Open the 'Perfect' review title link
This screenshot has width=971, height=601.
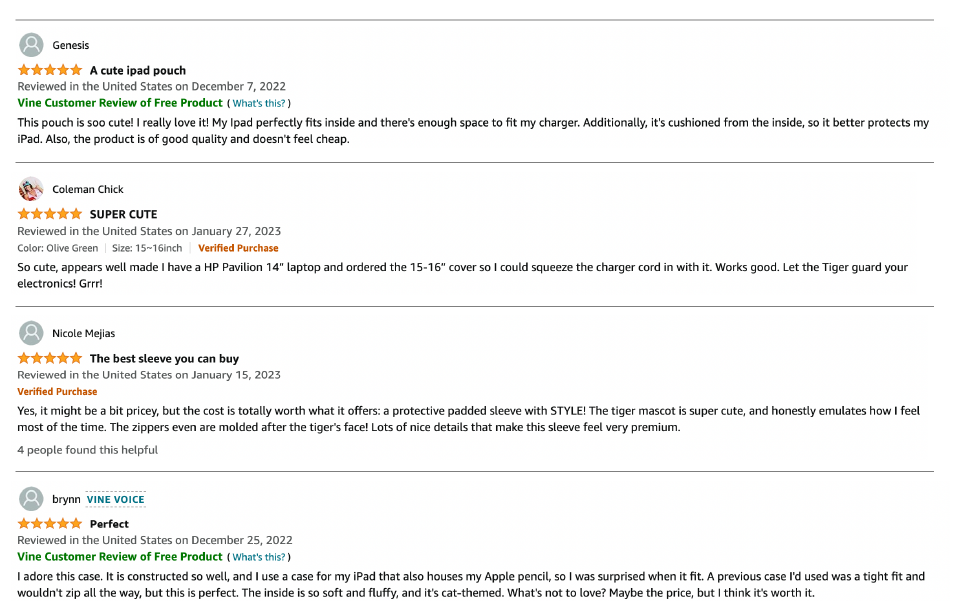pos(109,524)
